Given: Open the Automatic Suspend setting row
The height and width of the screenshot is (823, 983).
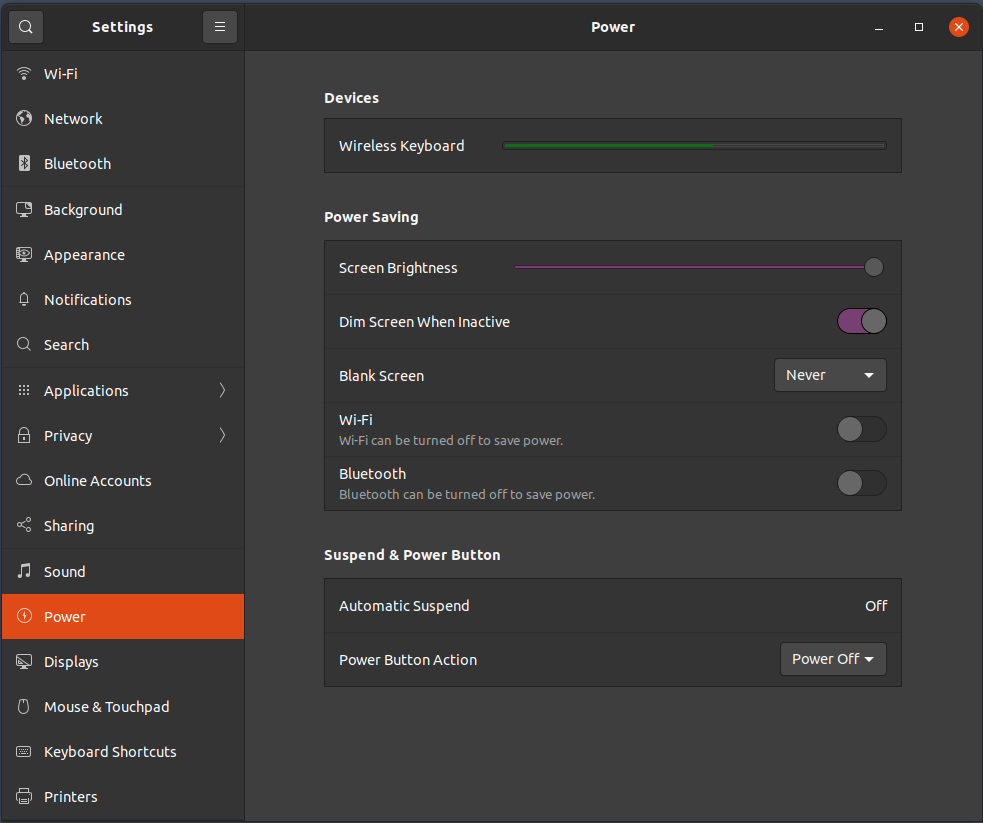Looking at the screenshot, I should [612, 606].
